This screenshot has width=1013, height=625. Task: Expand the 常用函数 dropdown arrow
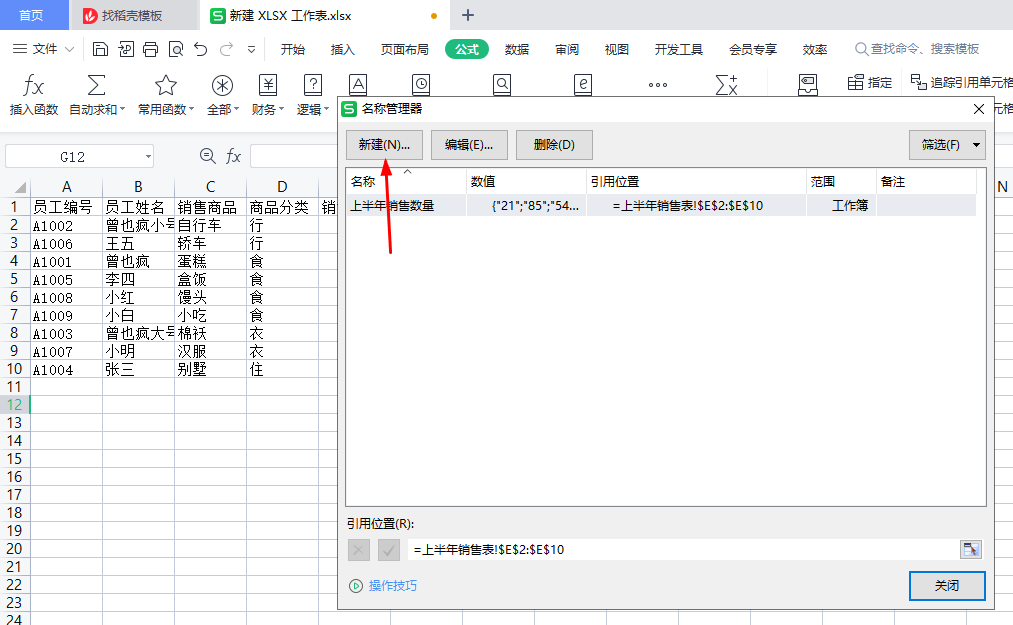(191, 109)
